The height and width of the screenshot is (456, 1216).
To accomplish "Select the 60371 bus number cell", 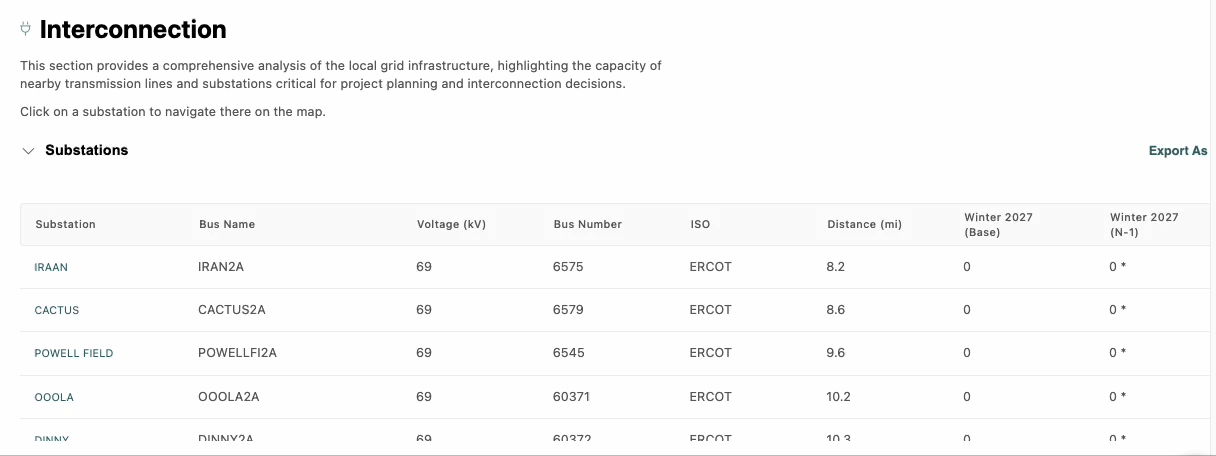I will tap(571, 396).
